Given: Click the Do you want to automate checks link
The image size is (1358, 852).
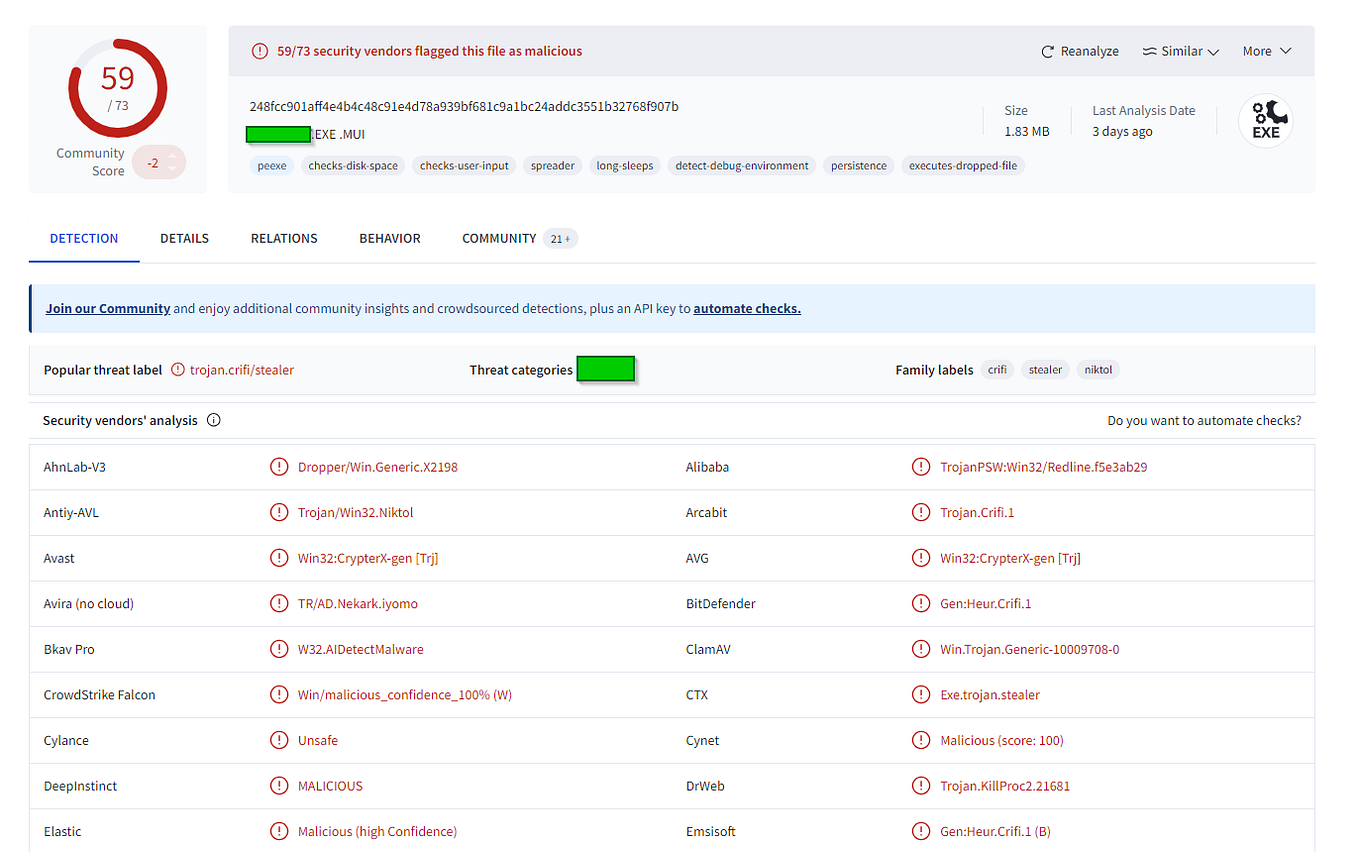Looking at the screenshot, I should [1204, 420].
